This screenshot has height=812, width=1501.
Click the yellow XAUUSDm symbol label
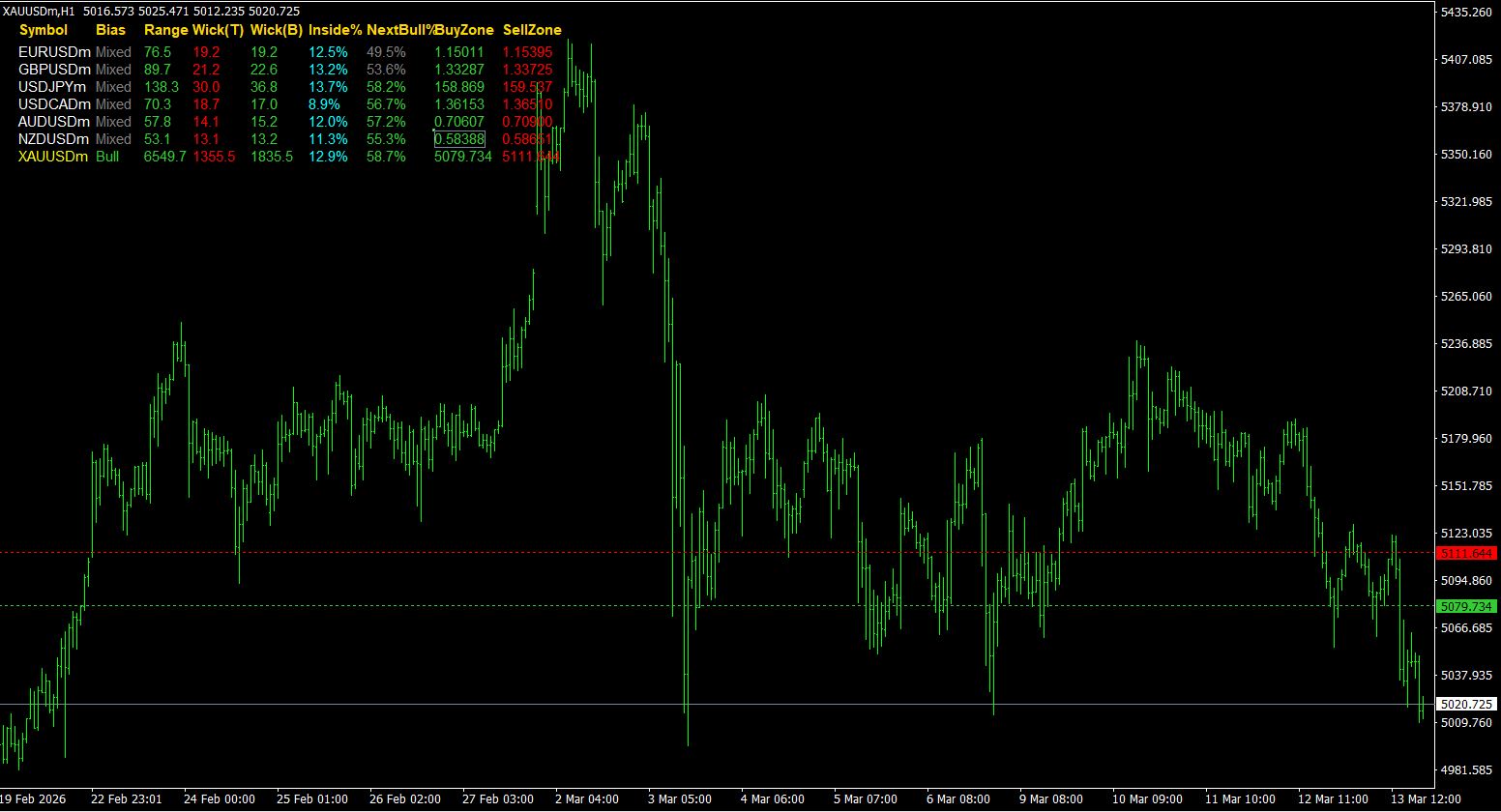pos(53,157)
